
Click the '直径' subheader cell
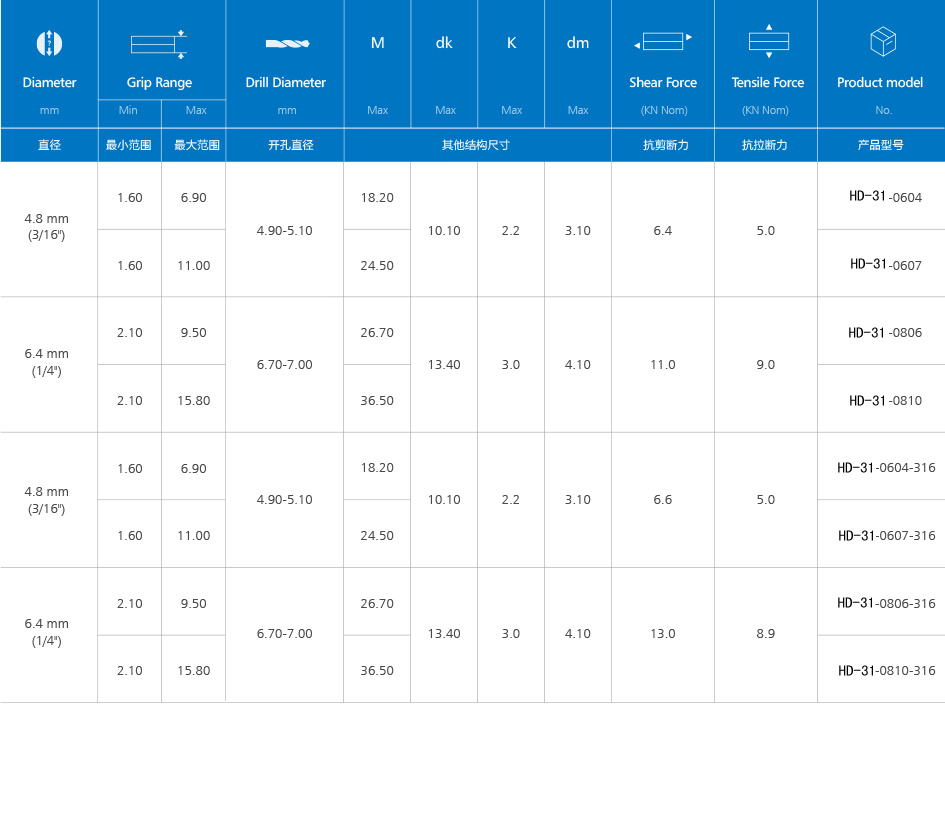click(49, 145)
